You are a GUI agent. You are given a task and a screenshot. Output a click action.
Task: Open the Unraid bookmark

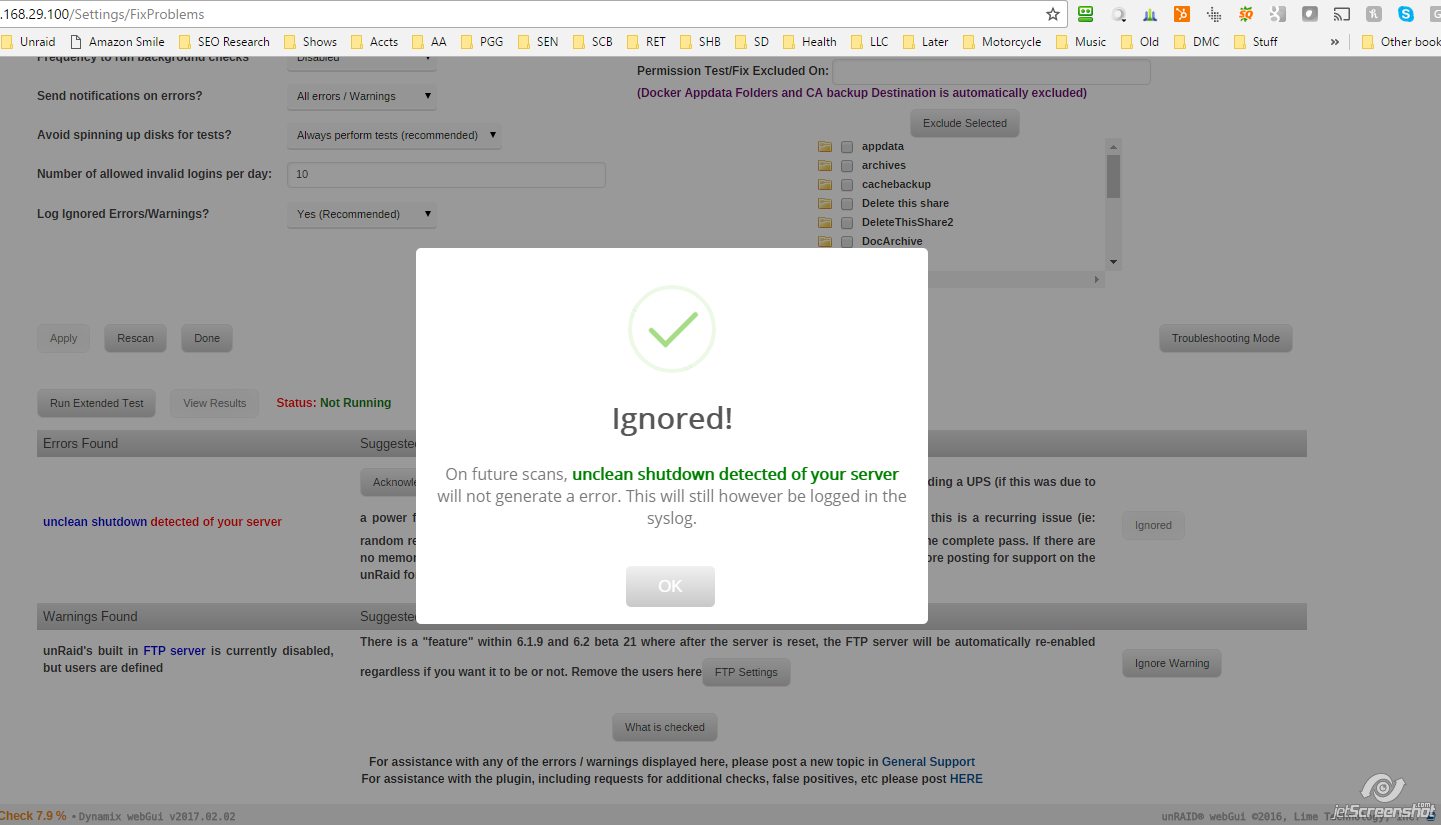point(28,42)
